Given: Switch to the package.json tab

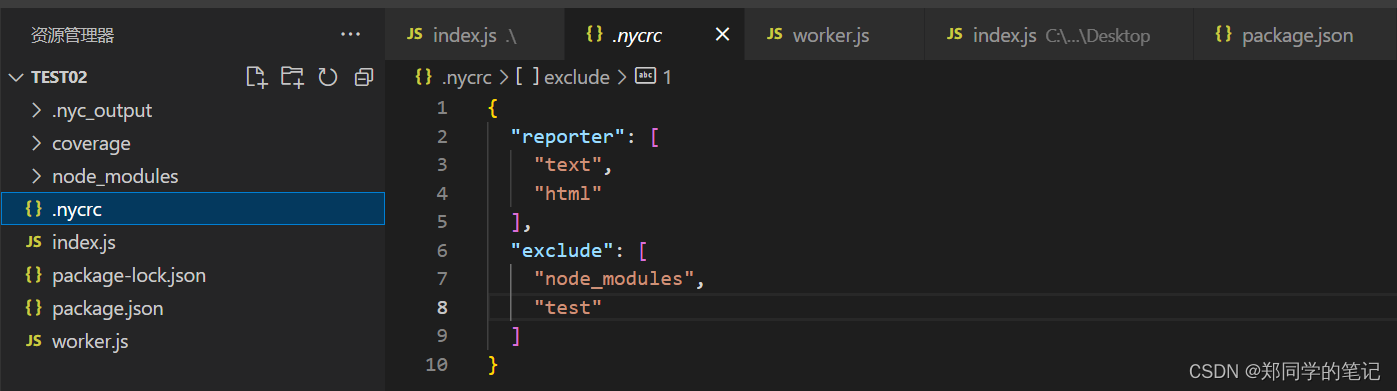Looking at the screenshot, I should [1295, 35].
